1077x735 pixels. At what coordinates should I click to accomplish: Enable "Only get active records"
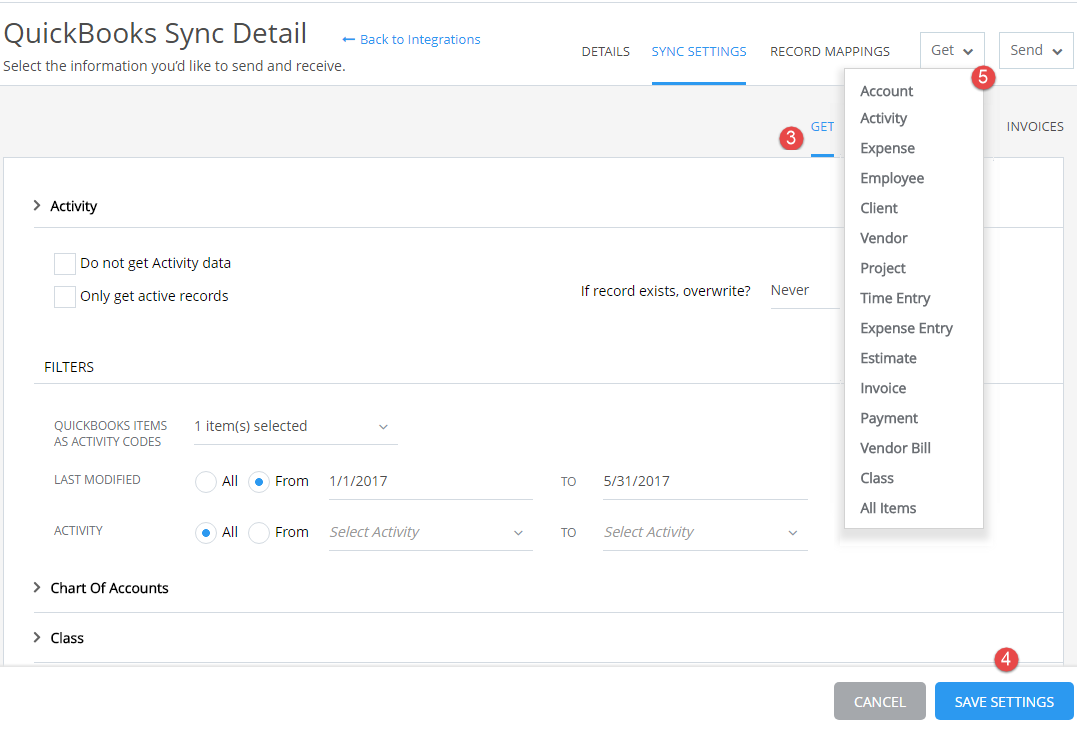click(x=64, y=296)
